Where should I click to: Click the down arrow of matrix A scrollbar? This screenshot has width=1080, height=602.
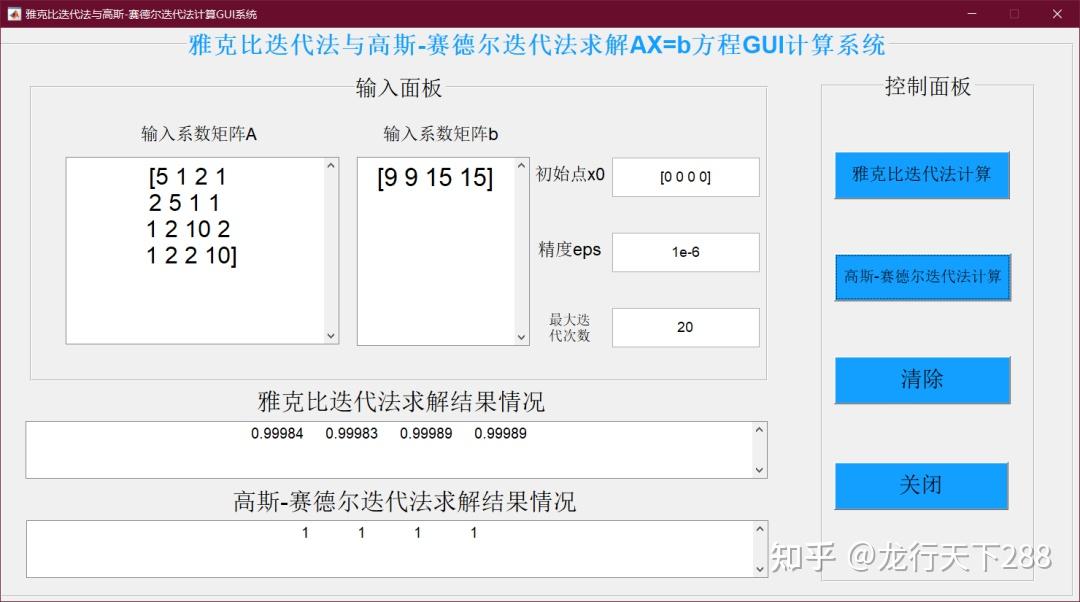point(330,337)
